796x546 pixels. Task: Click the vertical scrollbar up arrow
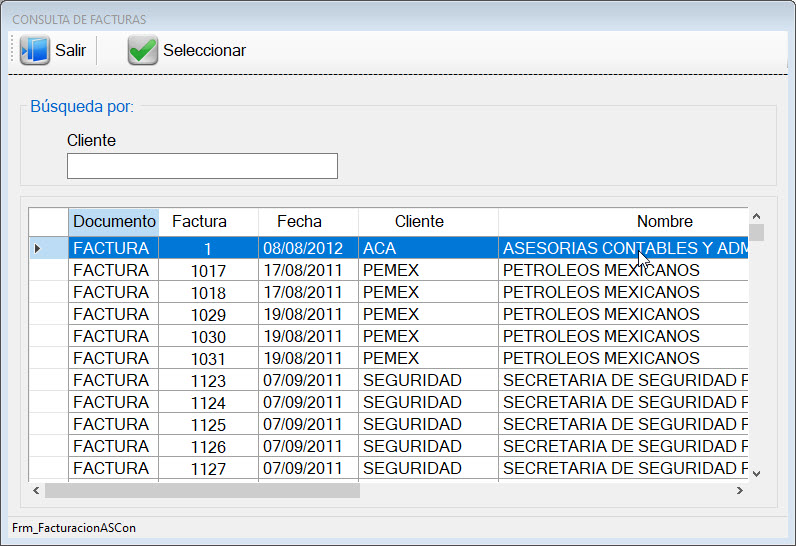[756, 216]
